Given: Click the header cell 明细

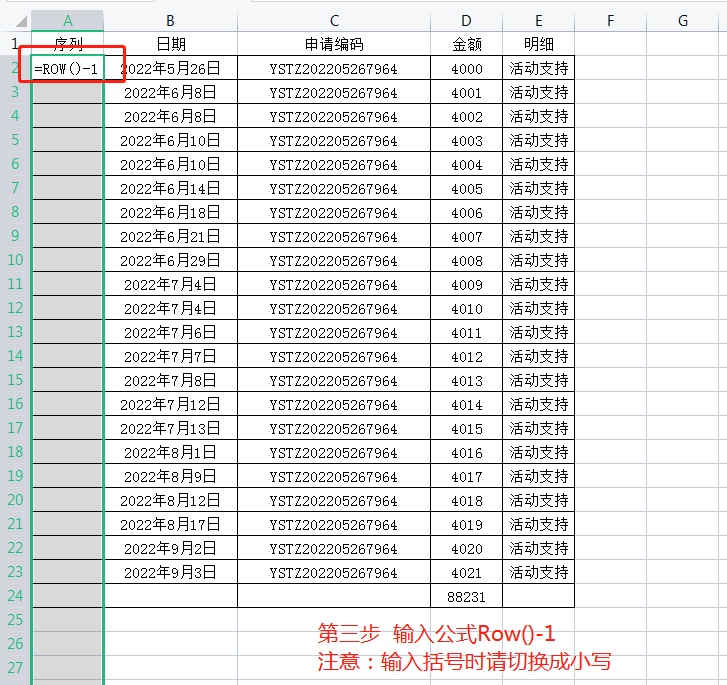Looking at the screenshot, I should (x=538, y=44).
